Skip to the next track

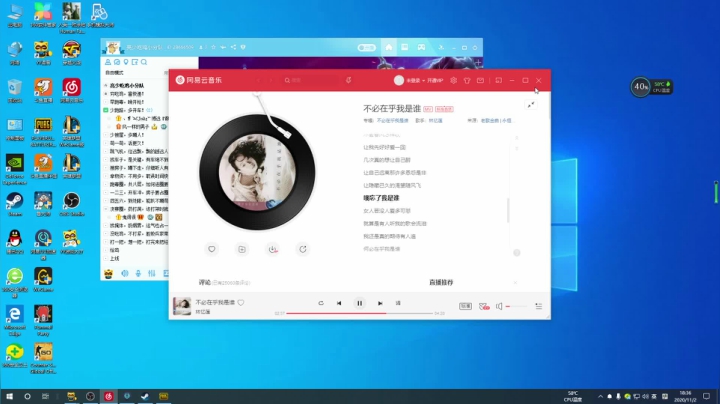[x=380, y=303]
